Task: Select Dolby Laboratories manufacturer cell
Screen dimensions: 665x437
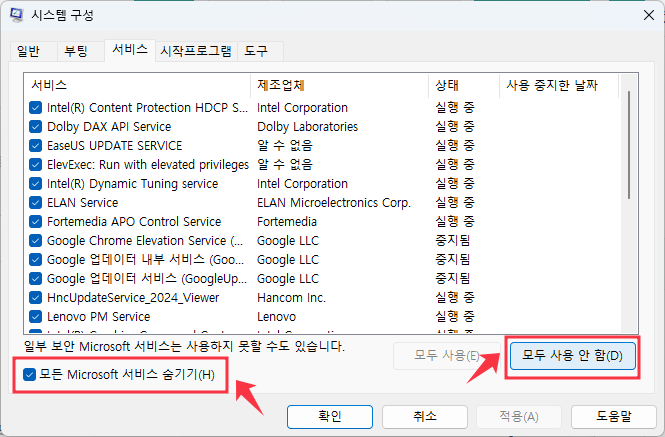Action: 307,127
